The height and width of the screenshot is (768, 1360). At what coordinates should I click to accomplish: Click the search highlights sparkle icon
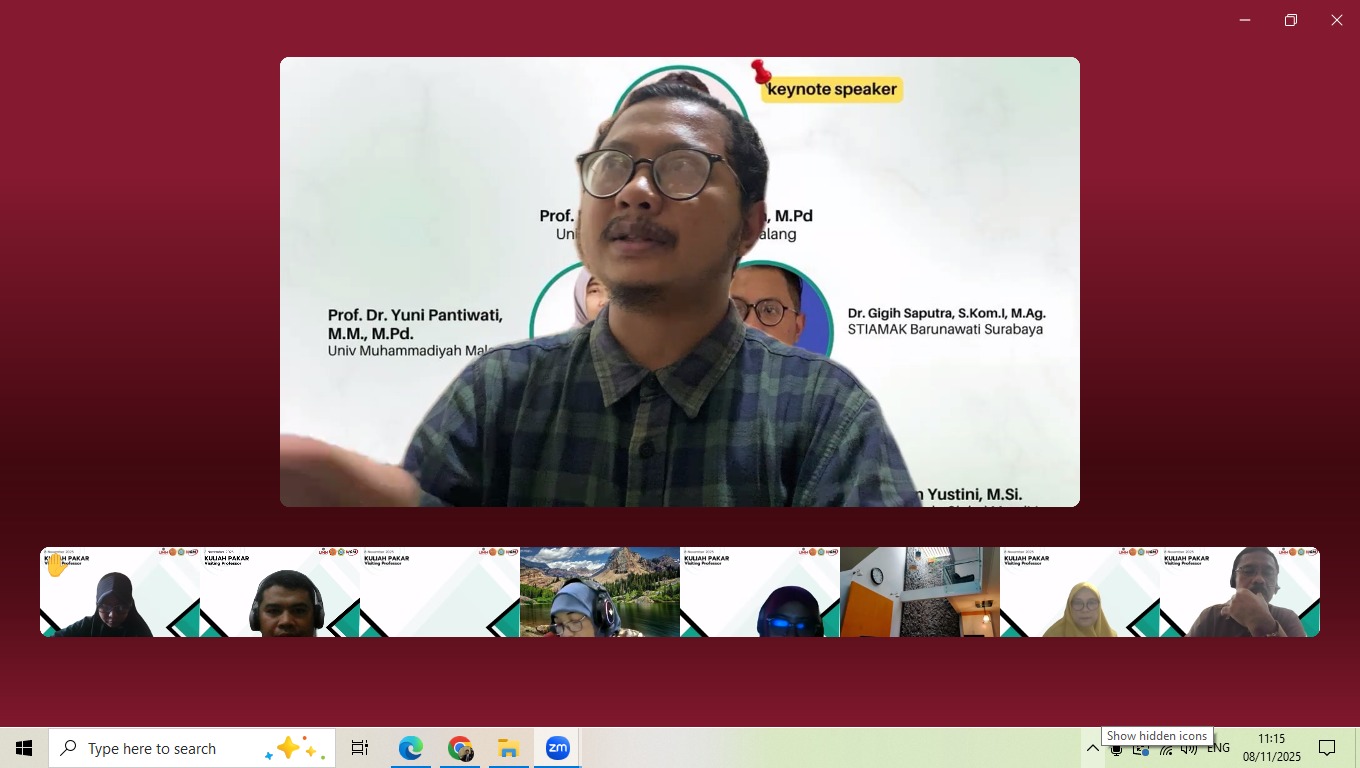(x=290, y=748)
